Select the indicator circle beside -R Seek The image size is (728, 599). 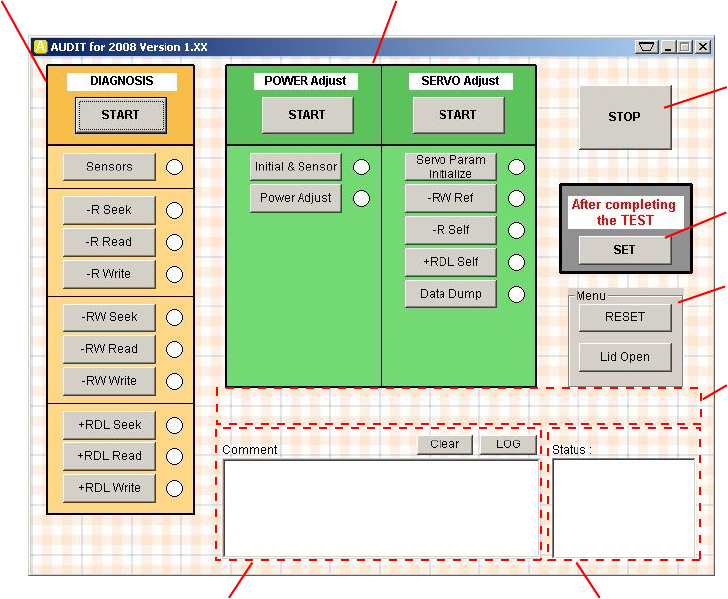coord(175,210)
